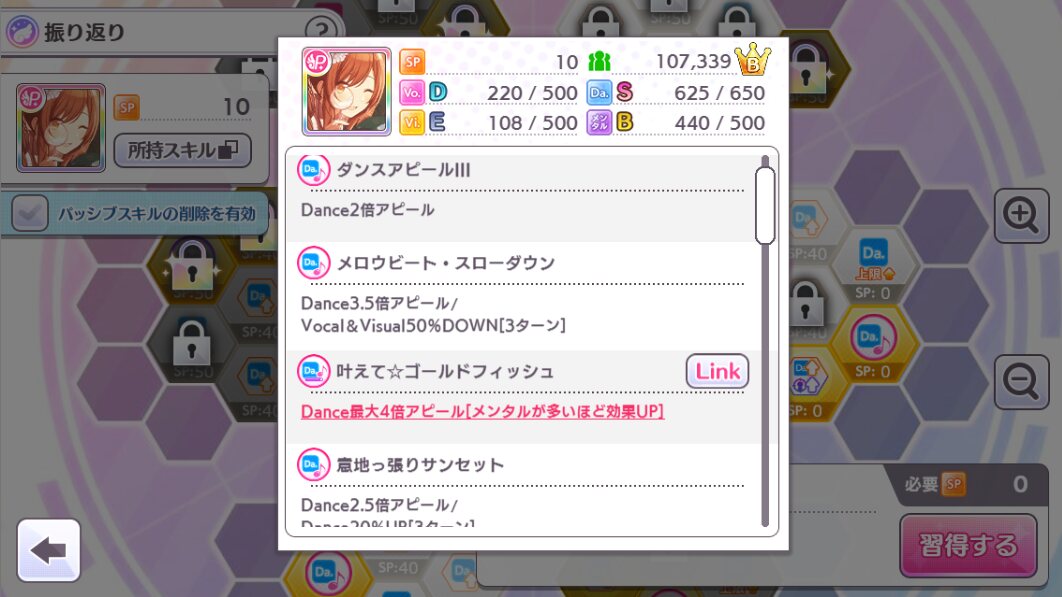Tap the green fans count icon

click(x=599, y=61)
